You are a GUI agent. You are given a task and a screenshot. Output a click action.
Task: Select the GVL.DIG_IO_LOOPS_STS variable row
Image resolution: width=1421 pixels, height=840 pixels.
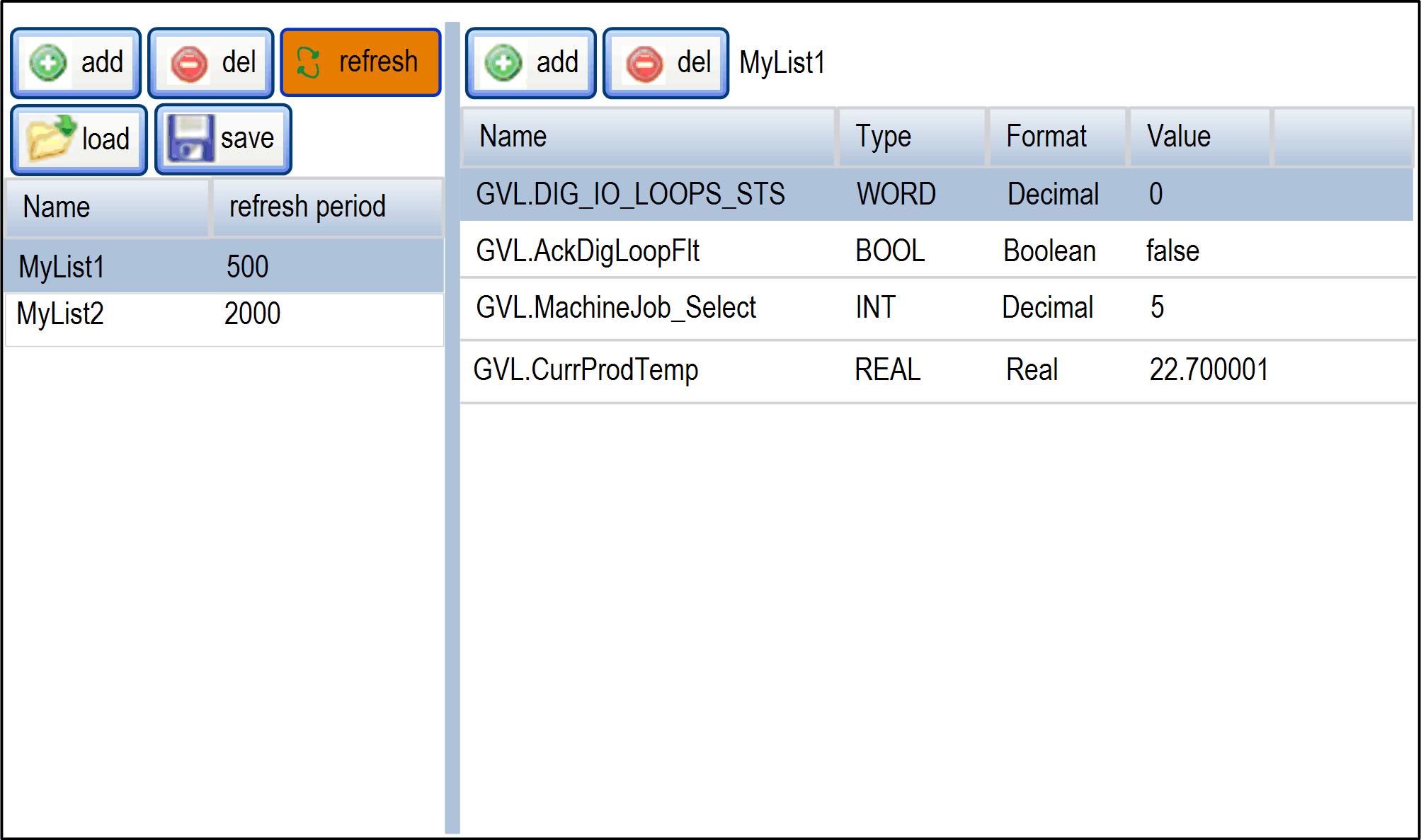click(630, 194)
